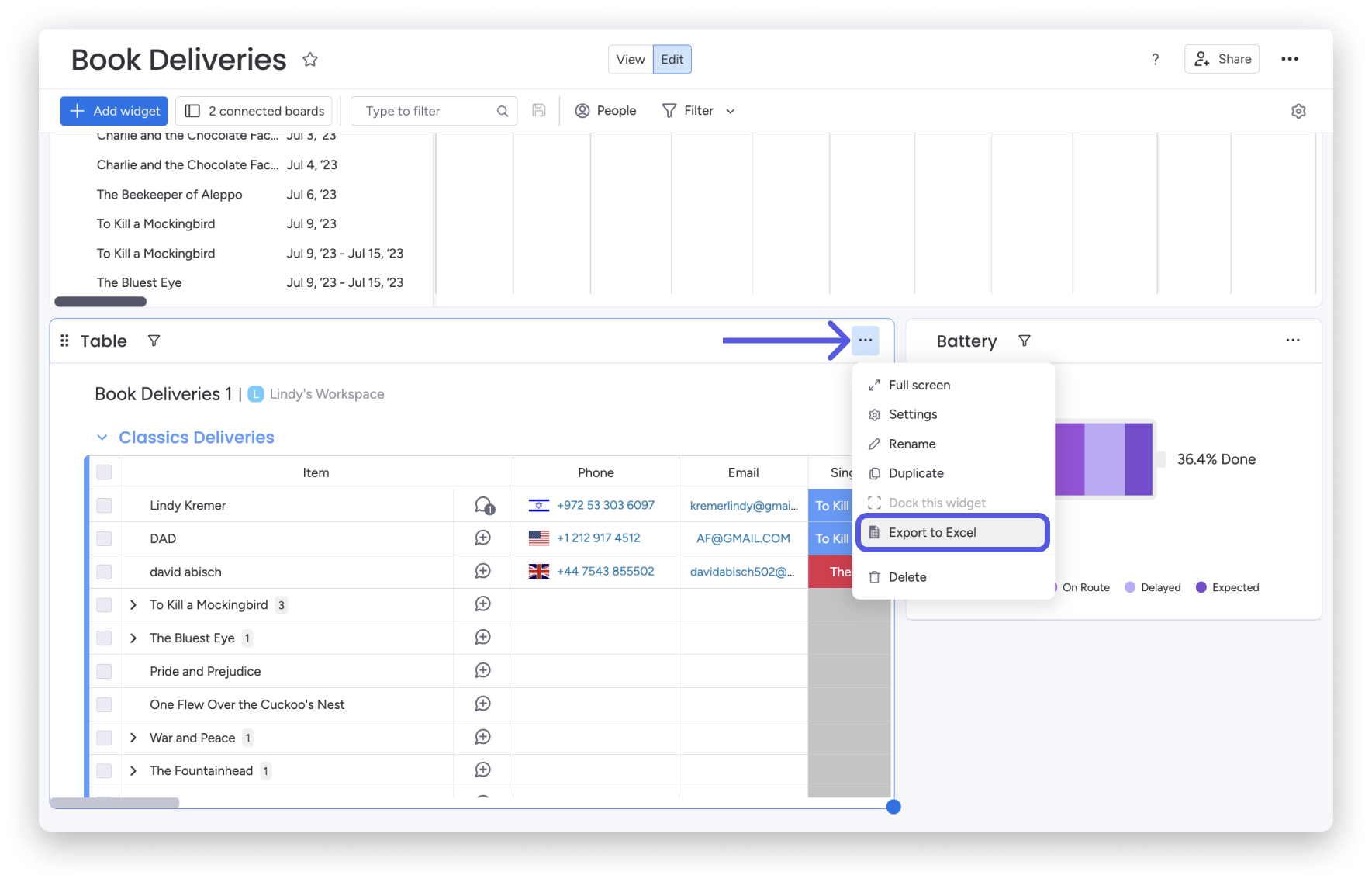
Task: Check the One Flew Over the Cuckoo's Nest checkbox
Action: pos(104,704)
